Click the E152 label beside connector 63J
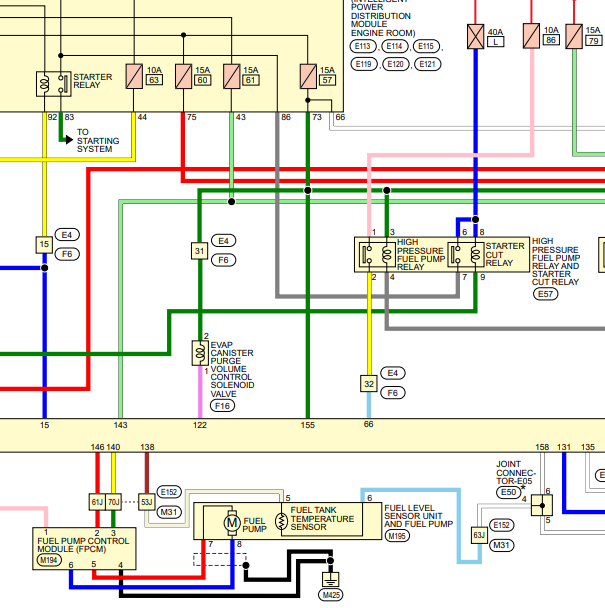Screen dimensions: 605x608 coord(501,525)
